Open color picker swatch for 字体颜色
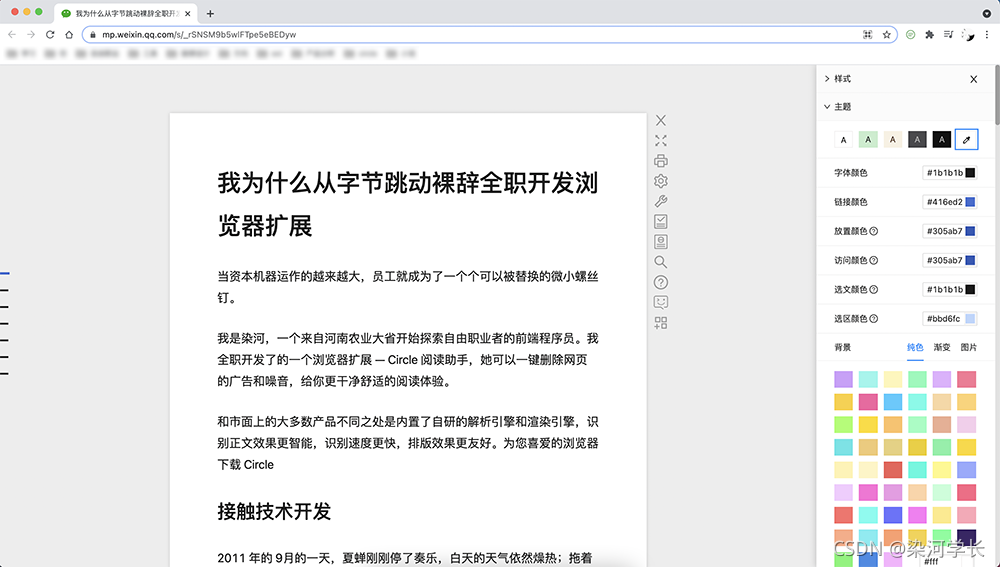The width and height of the screenshot is (1000, 567). click(970, 173)
